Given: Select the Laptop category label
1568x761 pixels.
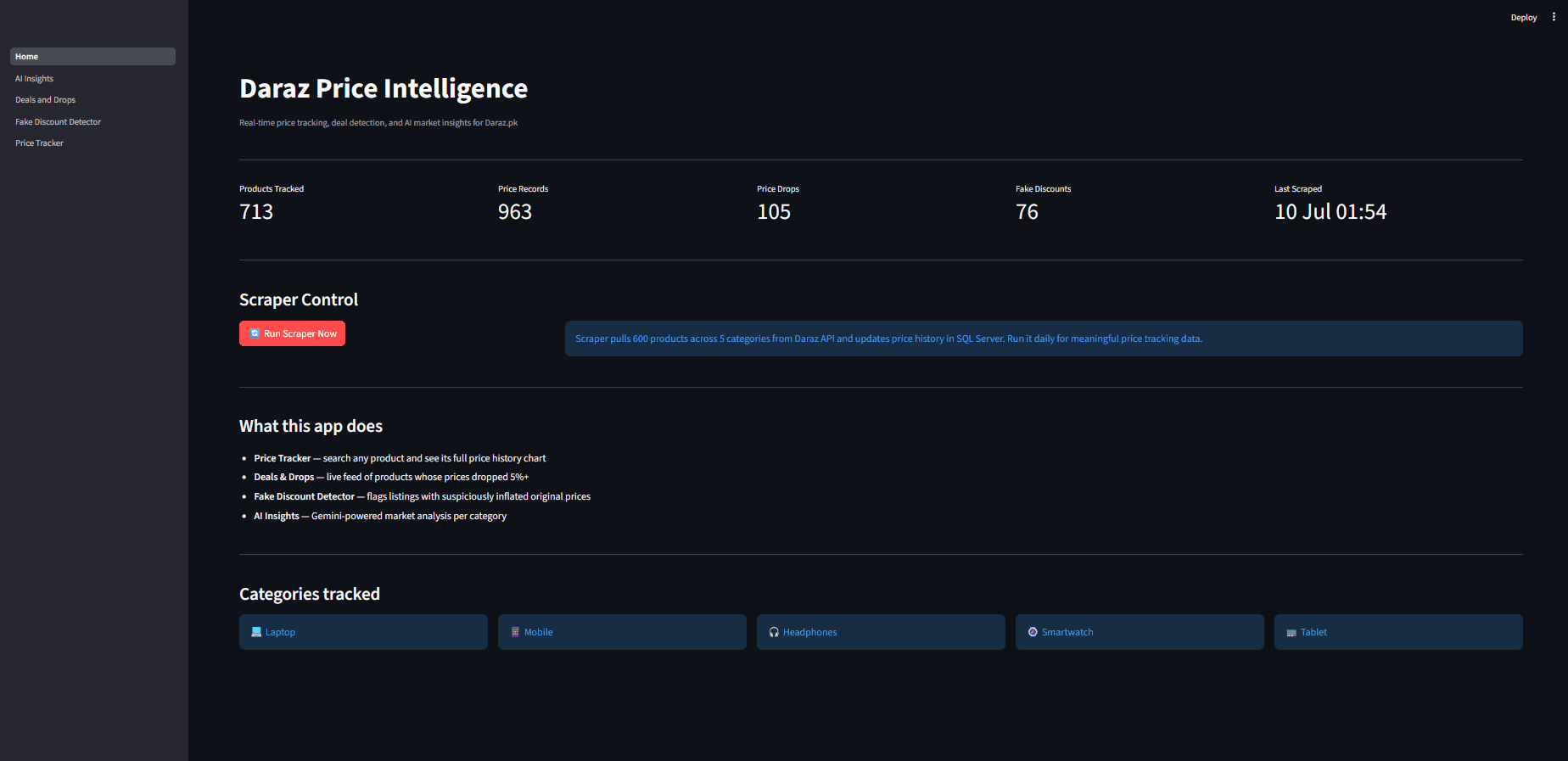Looking at the screenshot, I should tap(280, 632).
